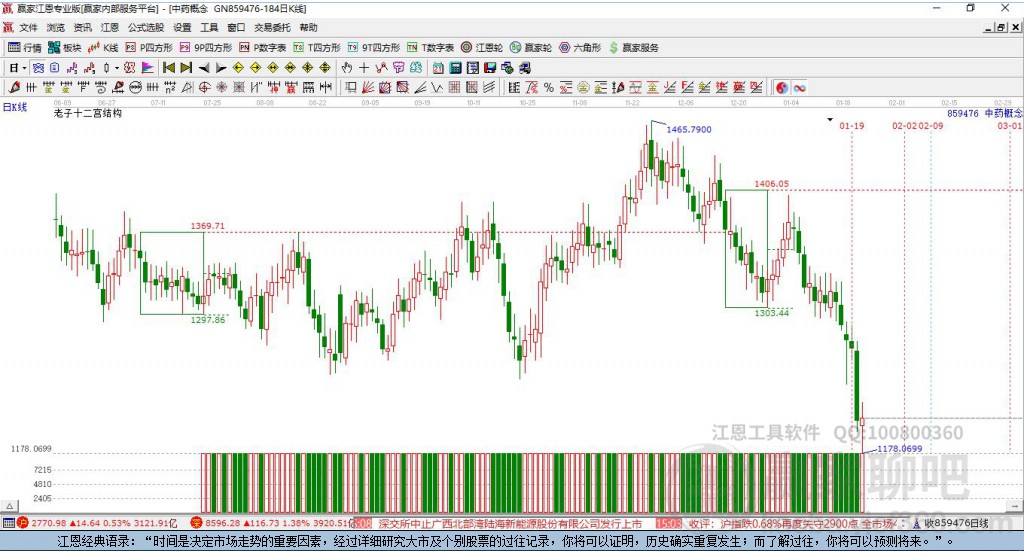Click the yin-yang taiji icon
The width and height of the screenshot is (1024, 551).
coord(782,88)
